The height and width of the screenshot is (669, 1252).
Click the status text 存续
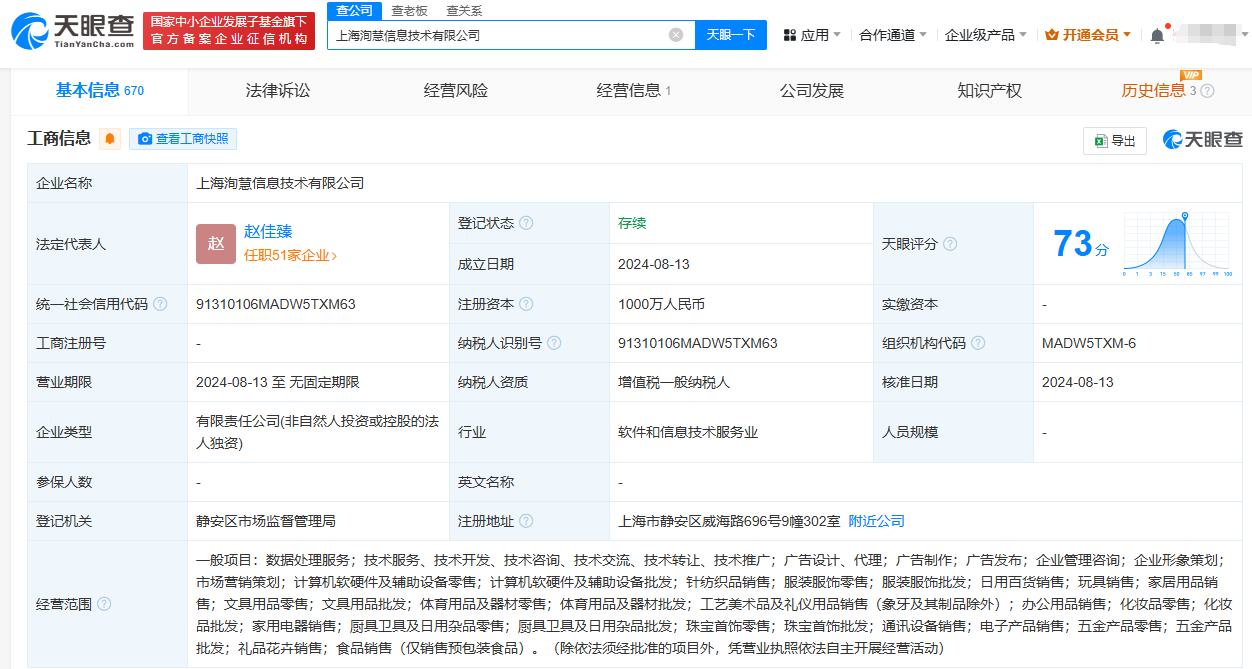click(632, 223)
